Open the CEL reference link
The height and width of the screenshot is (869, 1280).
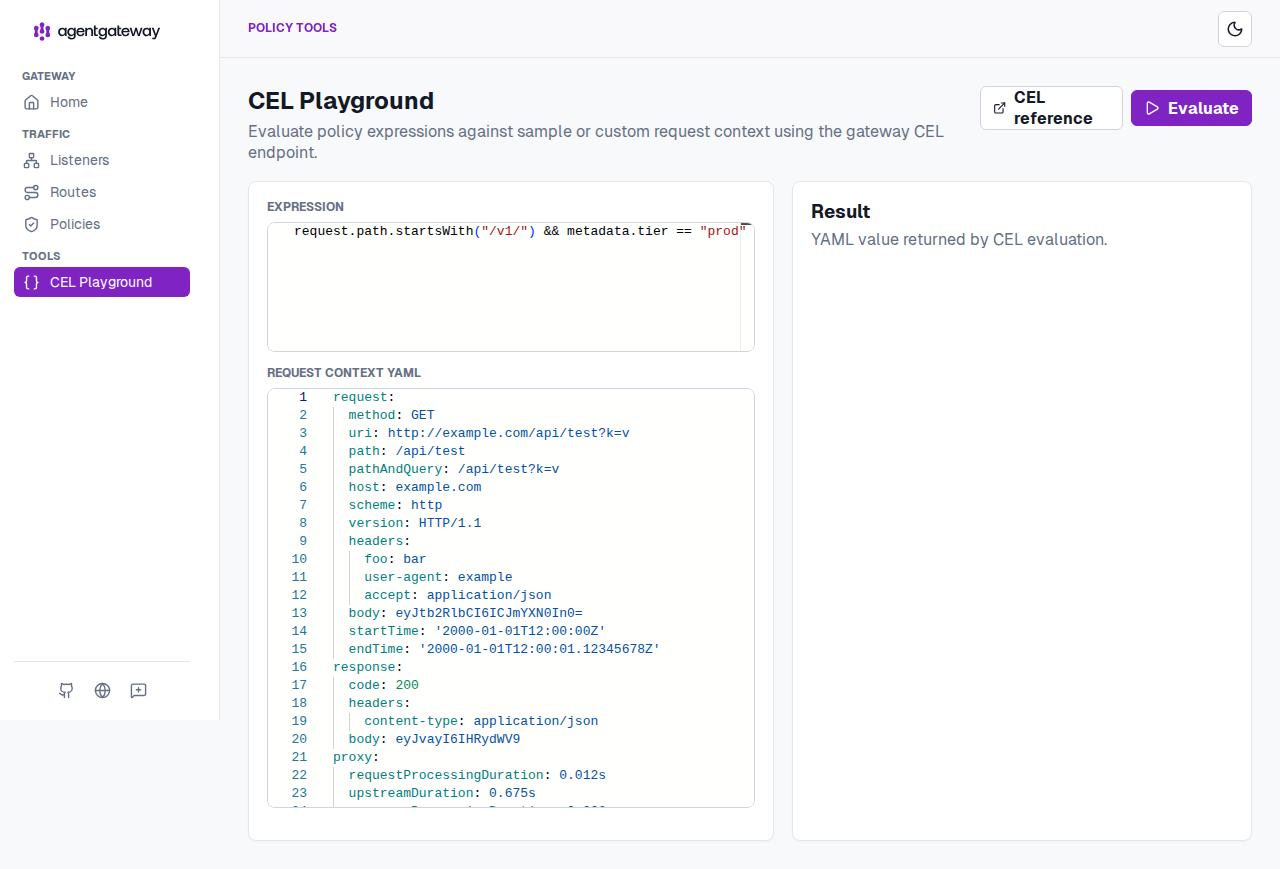1051,108
